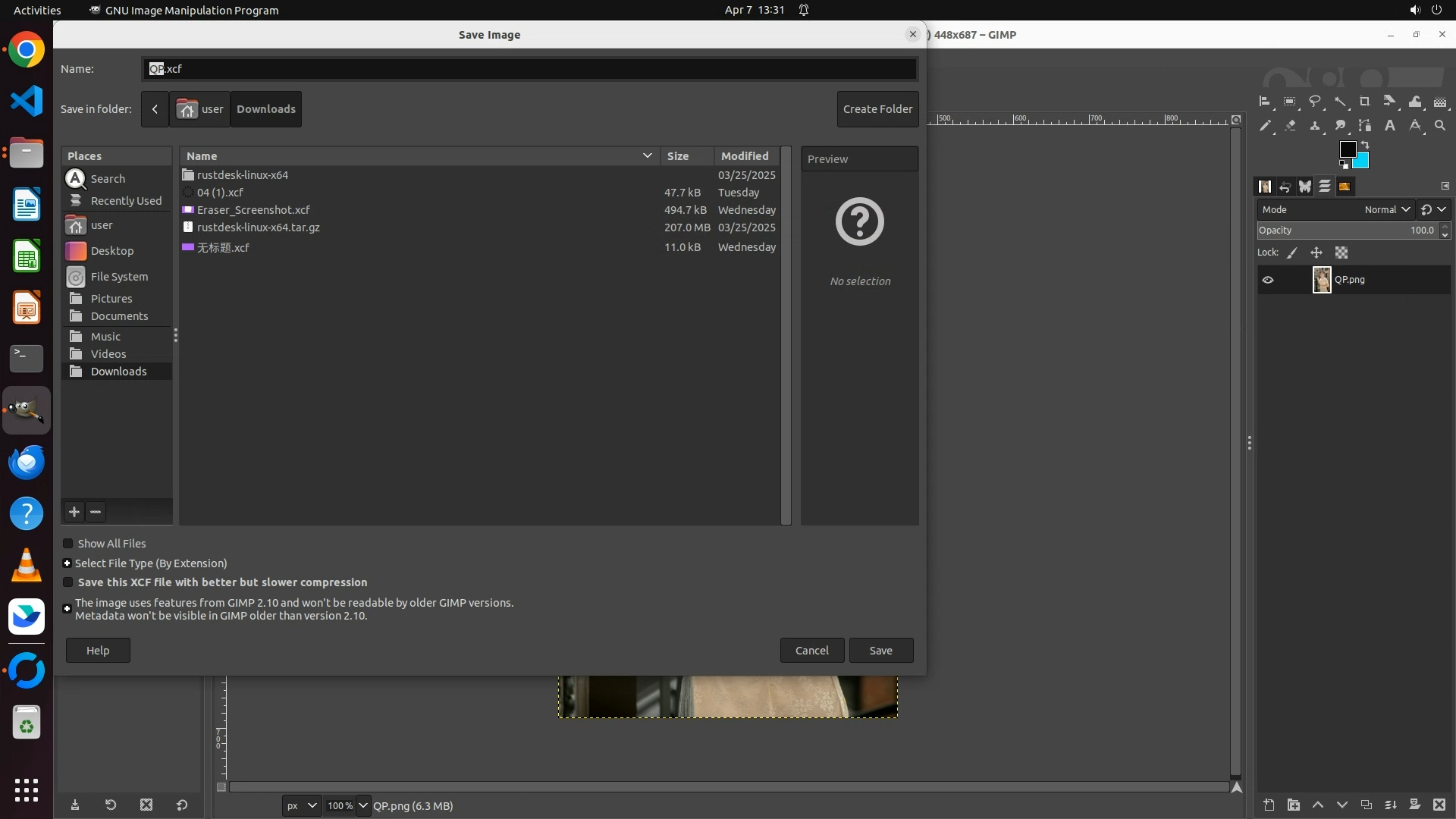Add a layer mask via mask icon
Image resolution: width=1456 pixels, height=819 pixels.
pos(1415,805)
